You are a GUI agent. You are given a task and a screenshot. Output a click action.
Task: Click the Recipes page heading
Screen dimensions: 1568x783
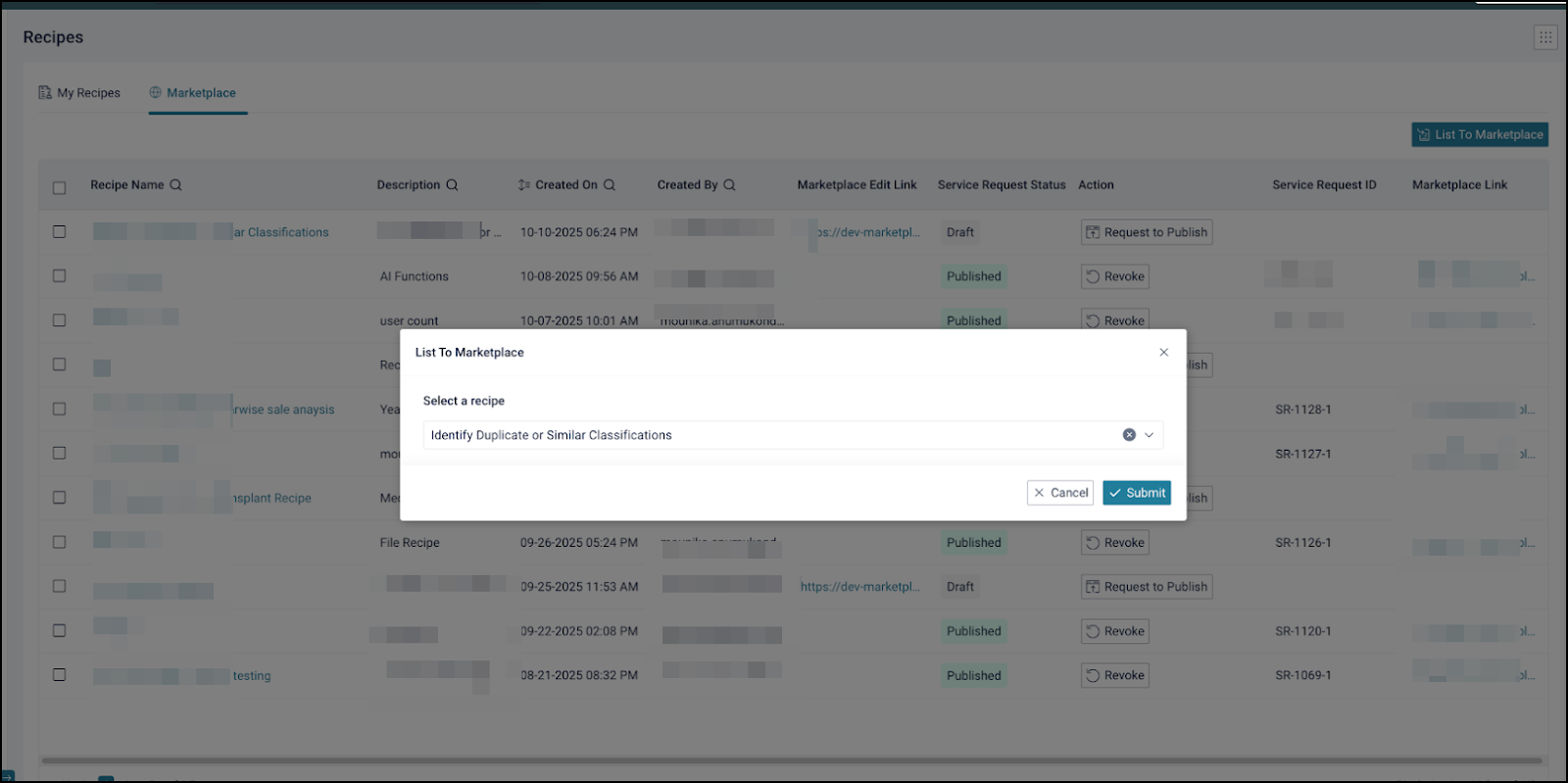coord(53,37)
